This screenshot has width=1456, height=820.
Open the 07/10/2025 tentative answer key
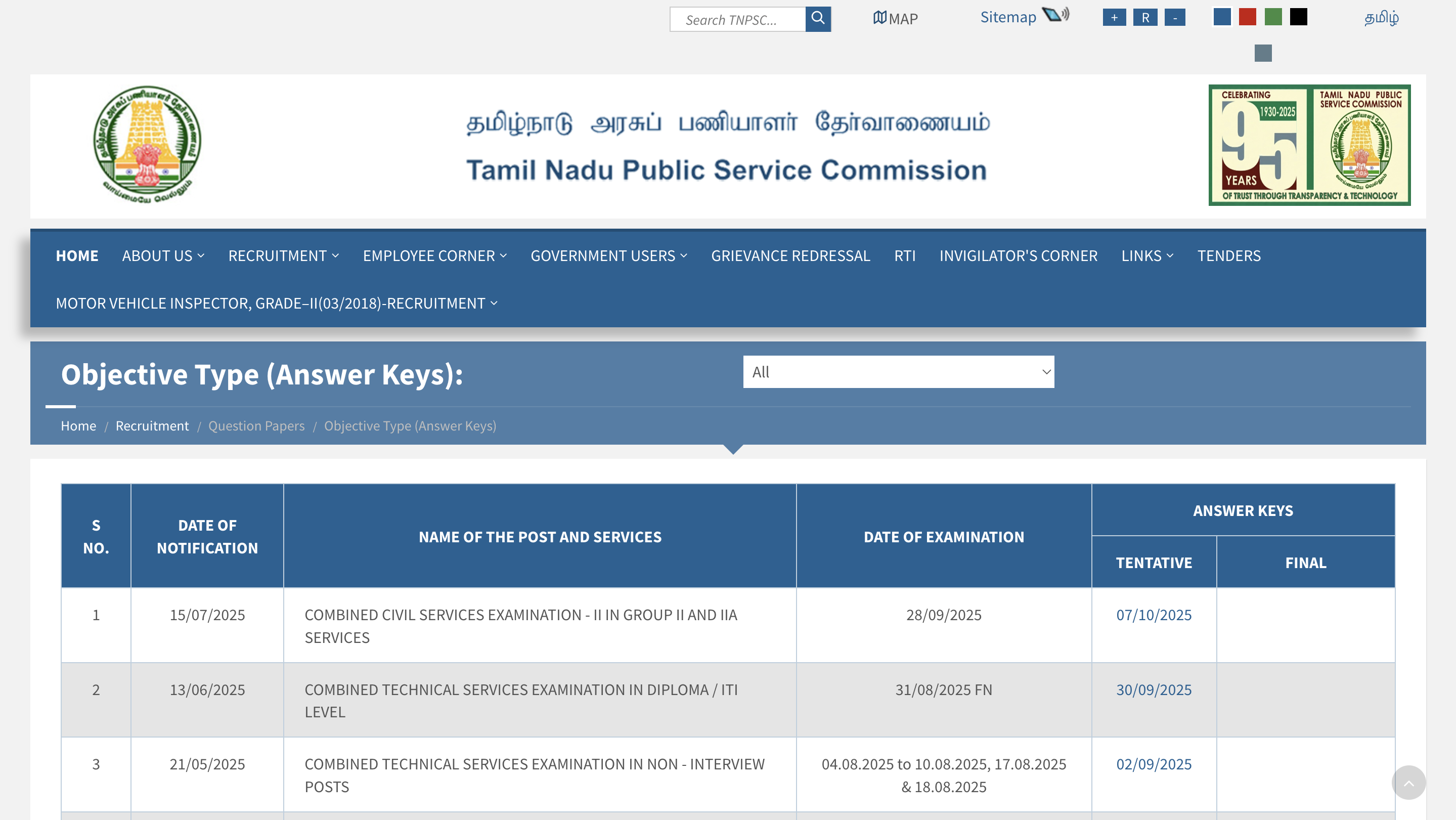1154,615
